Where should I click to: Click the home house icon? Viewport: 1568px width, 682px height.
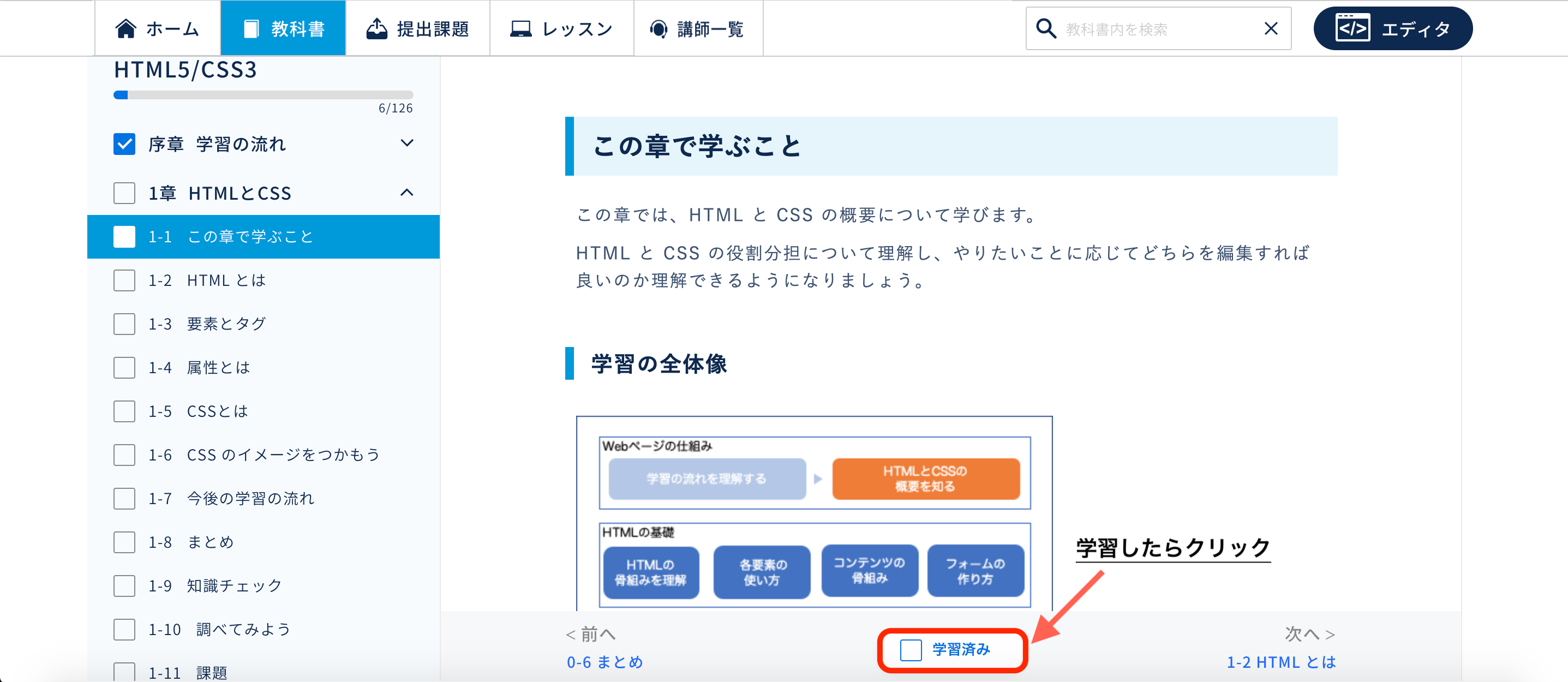pyautogui.click(x=125, y=28)
